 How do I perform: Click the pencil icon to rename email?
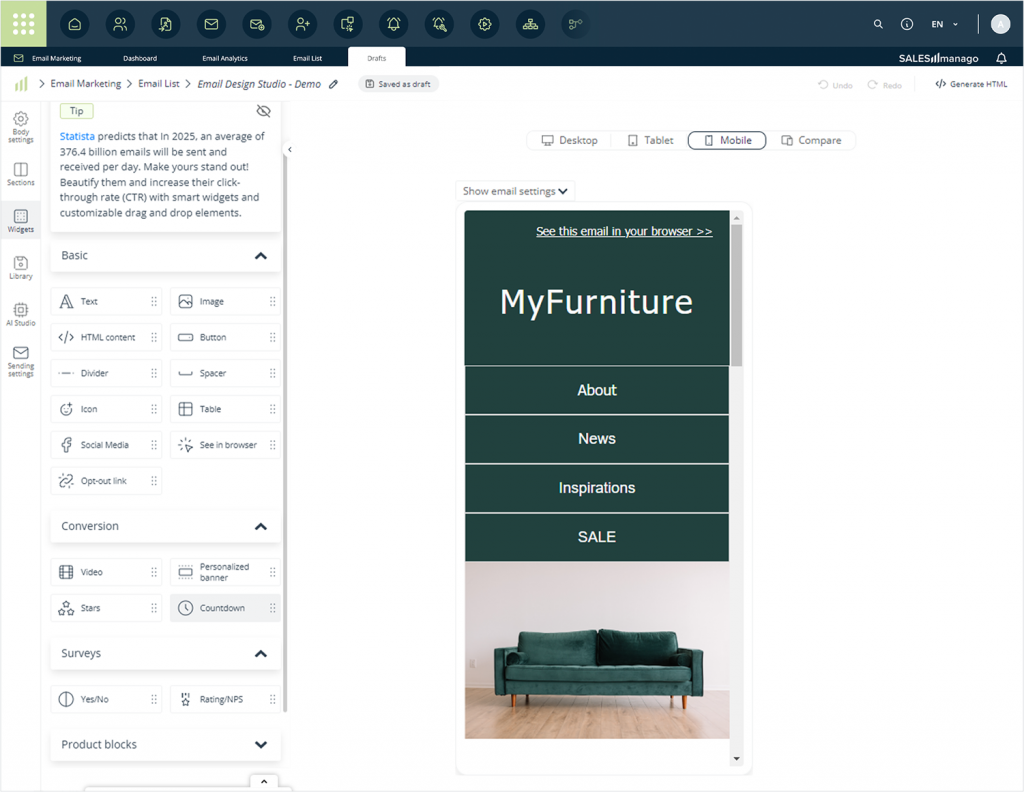tap(334, 84)
